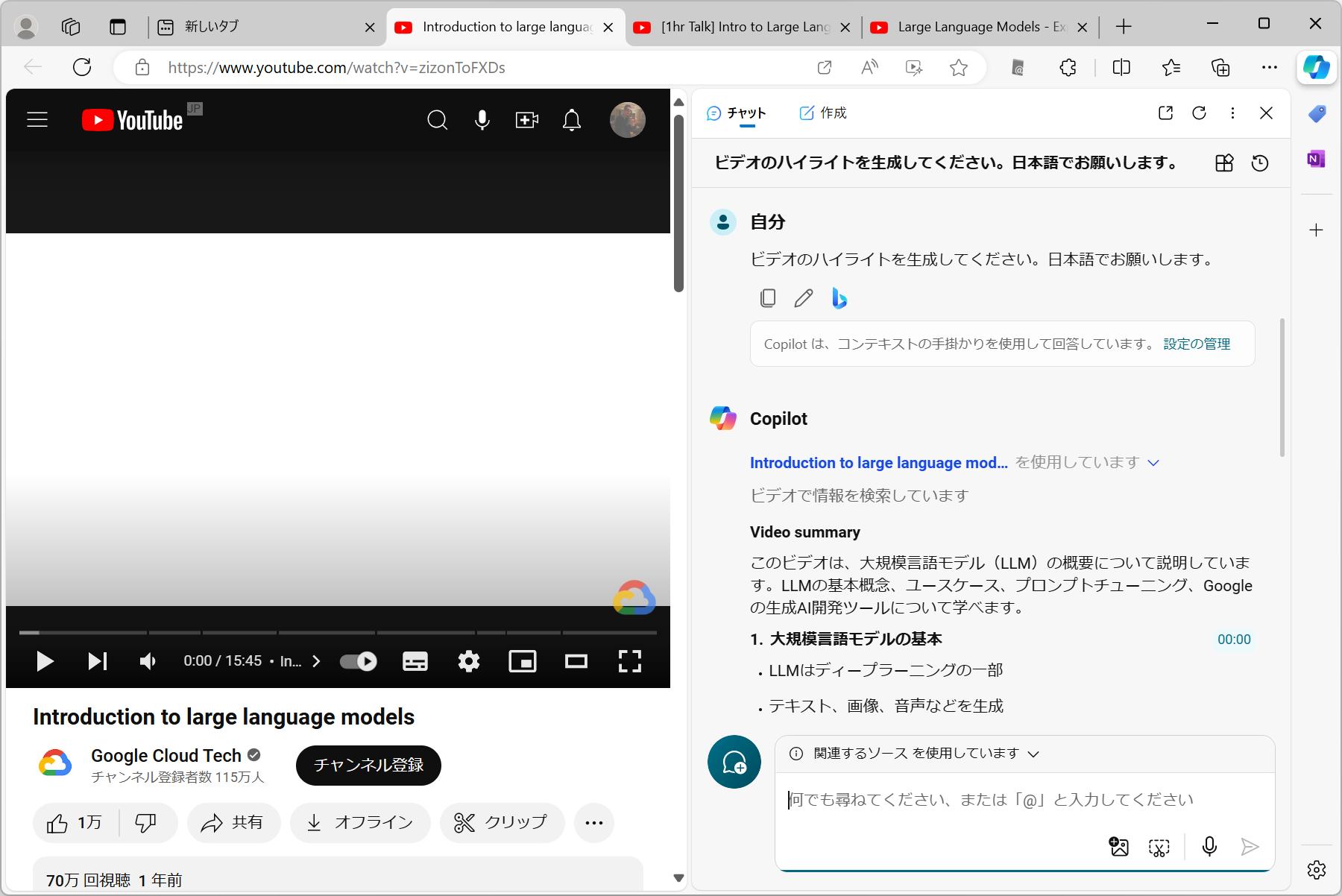1342x896 pixels.
Task: Add an image to Copilot prompt
Action: (x=1119, y=847)
